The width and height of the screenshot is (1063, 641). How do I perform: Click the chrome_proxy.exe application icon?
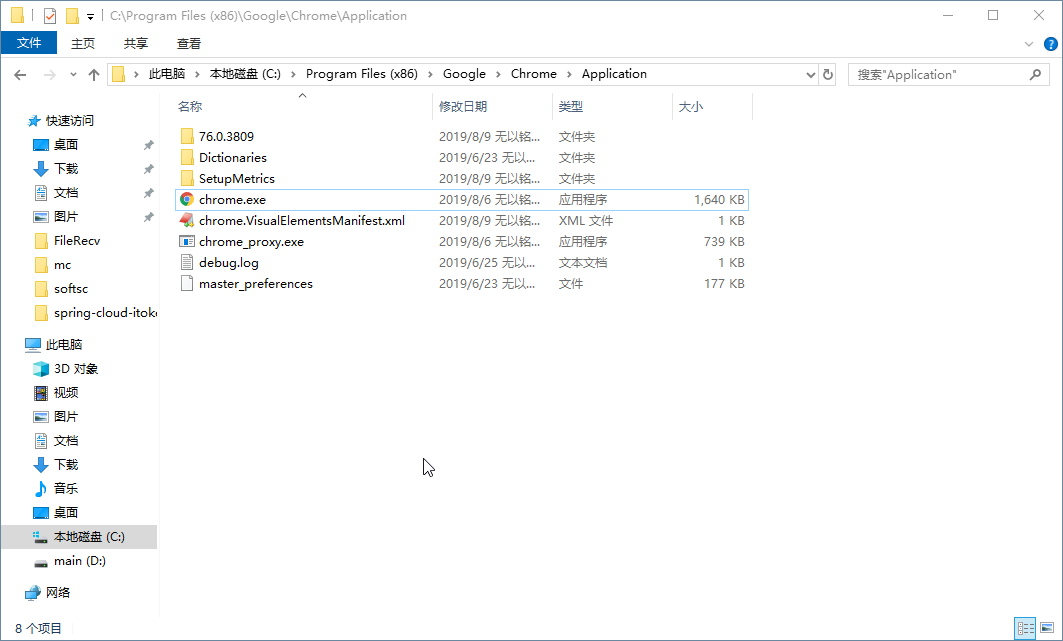(186, 241)
